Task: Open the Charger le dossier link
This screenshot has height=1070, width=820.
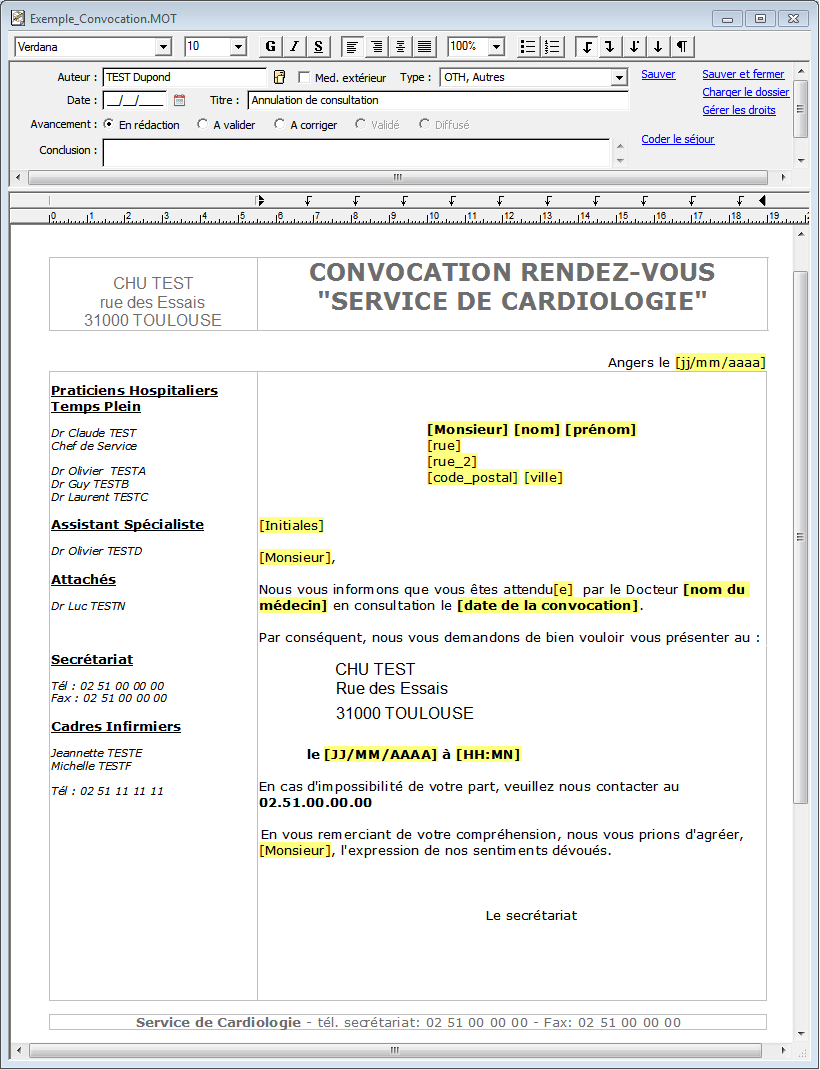Action: [x=746, y=92]
